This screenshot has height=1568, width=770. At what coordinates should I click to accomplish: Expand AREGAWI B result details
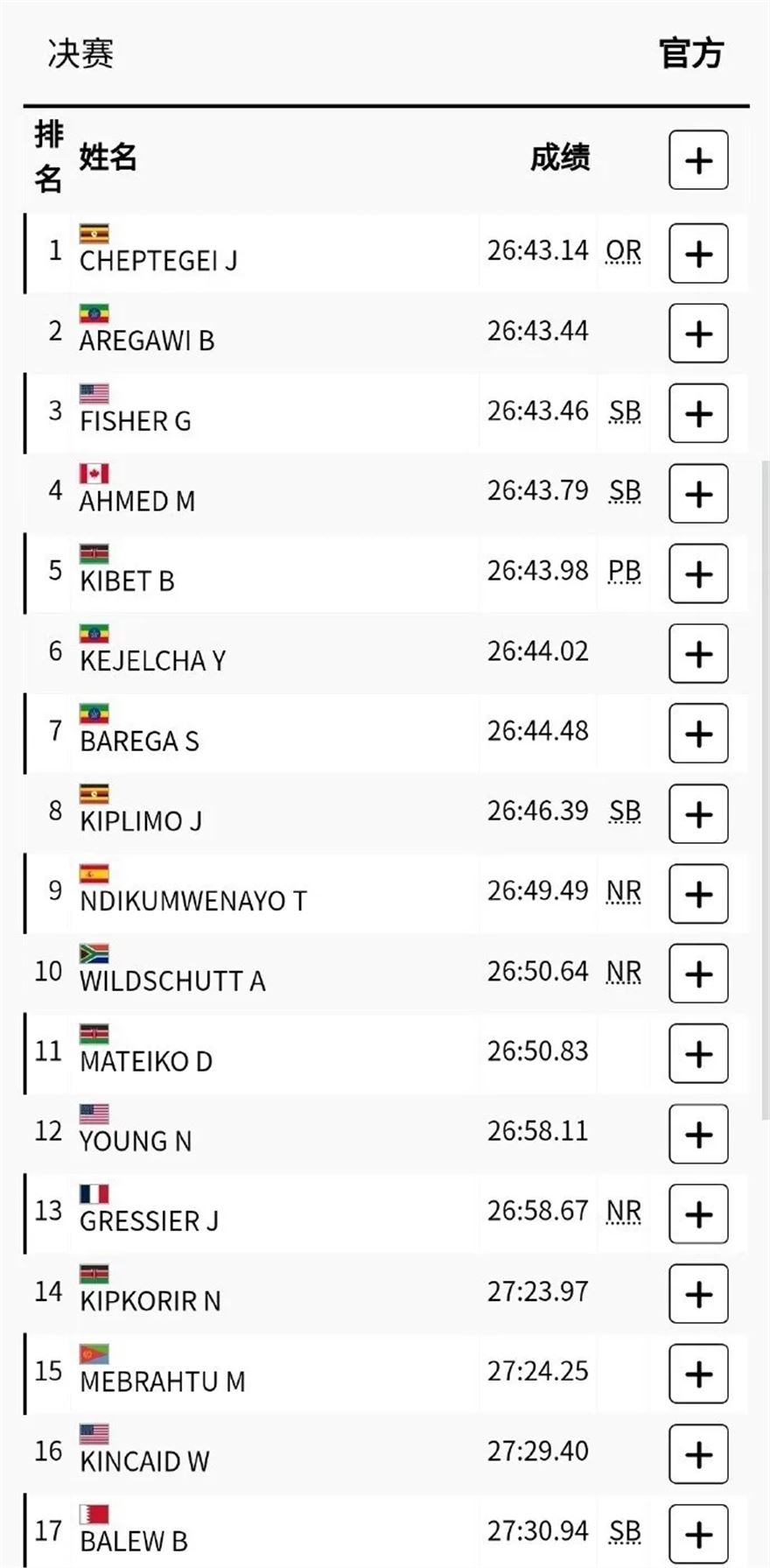pos(698,334)
